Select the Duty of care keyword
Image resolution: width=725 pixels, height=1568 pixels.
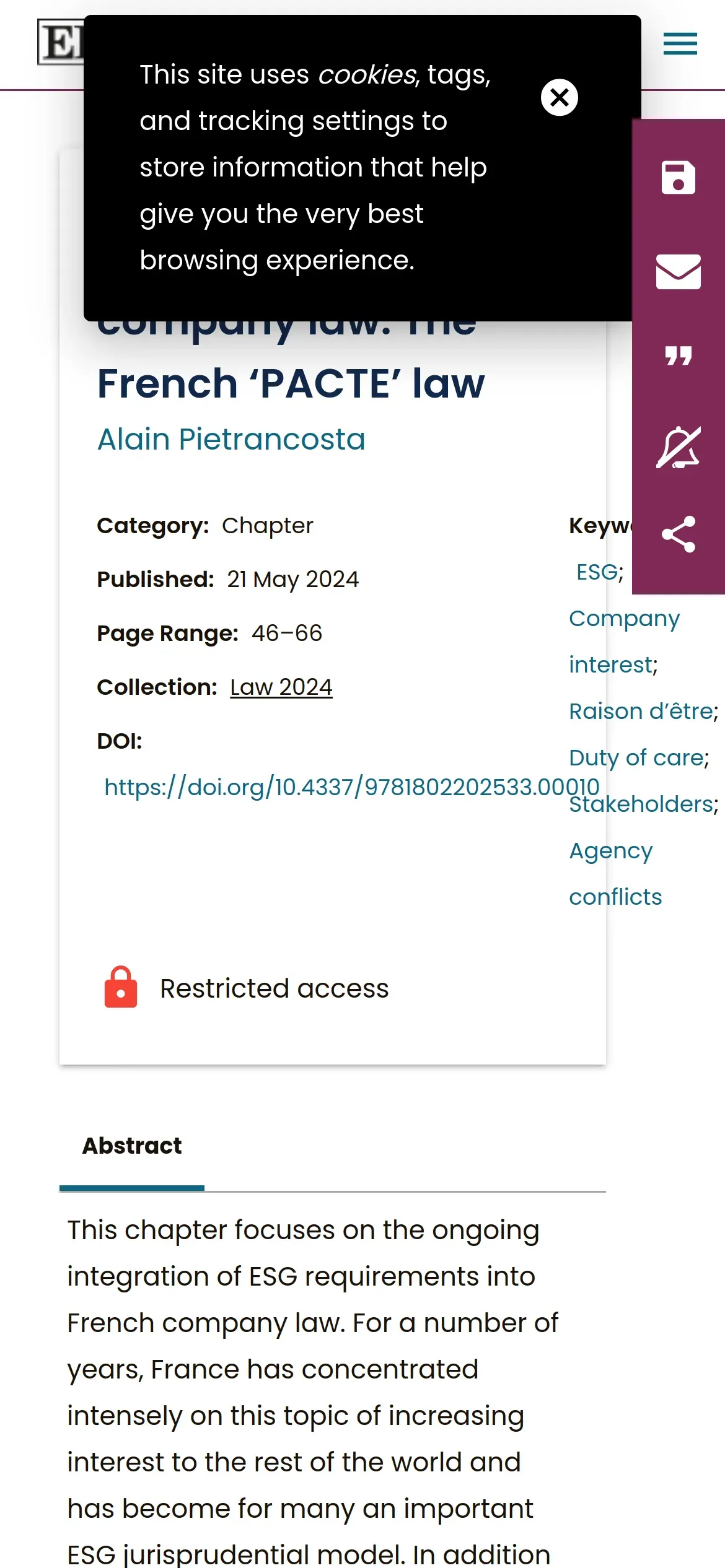point(637,757)
